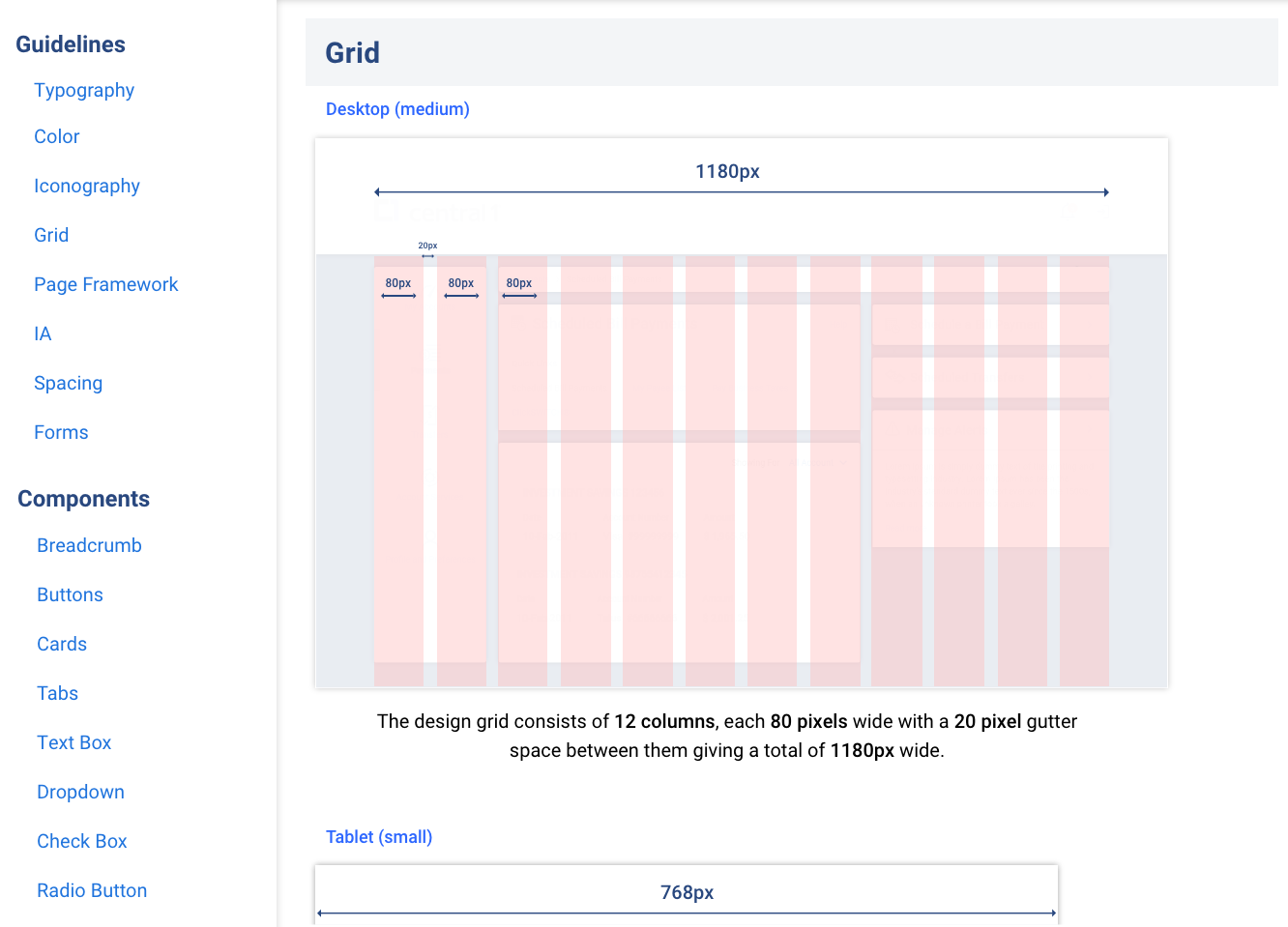Click the Desktop (medium) heading link
The height and width of the screenshot is (927, 1288).
[397, 109]
